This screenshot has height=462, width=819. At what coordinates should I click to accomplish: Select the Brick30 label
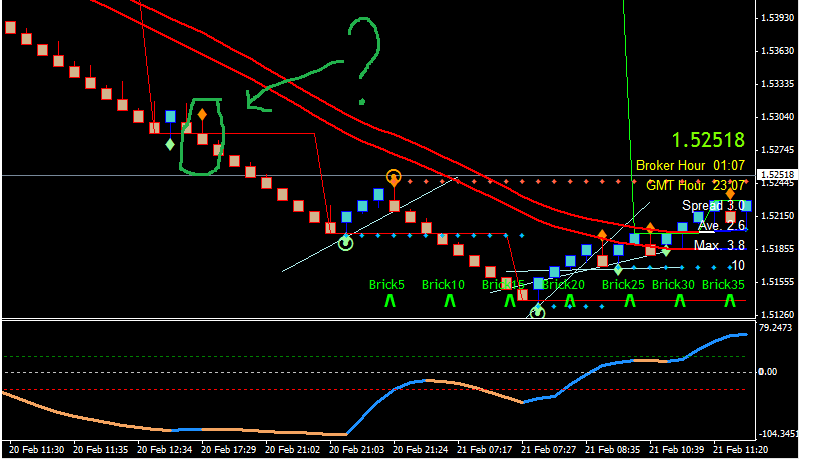tap(673, 285)
